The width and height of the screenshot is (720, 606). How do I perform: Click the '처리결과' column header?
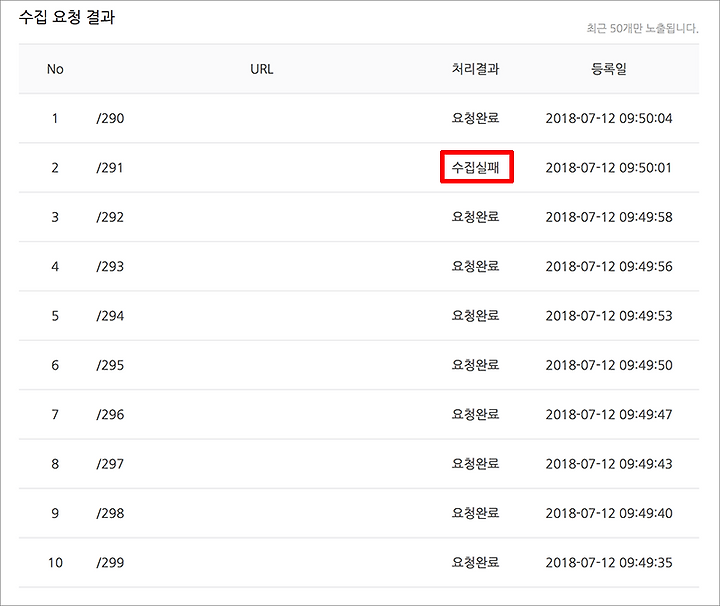point(475,69)
